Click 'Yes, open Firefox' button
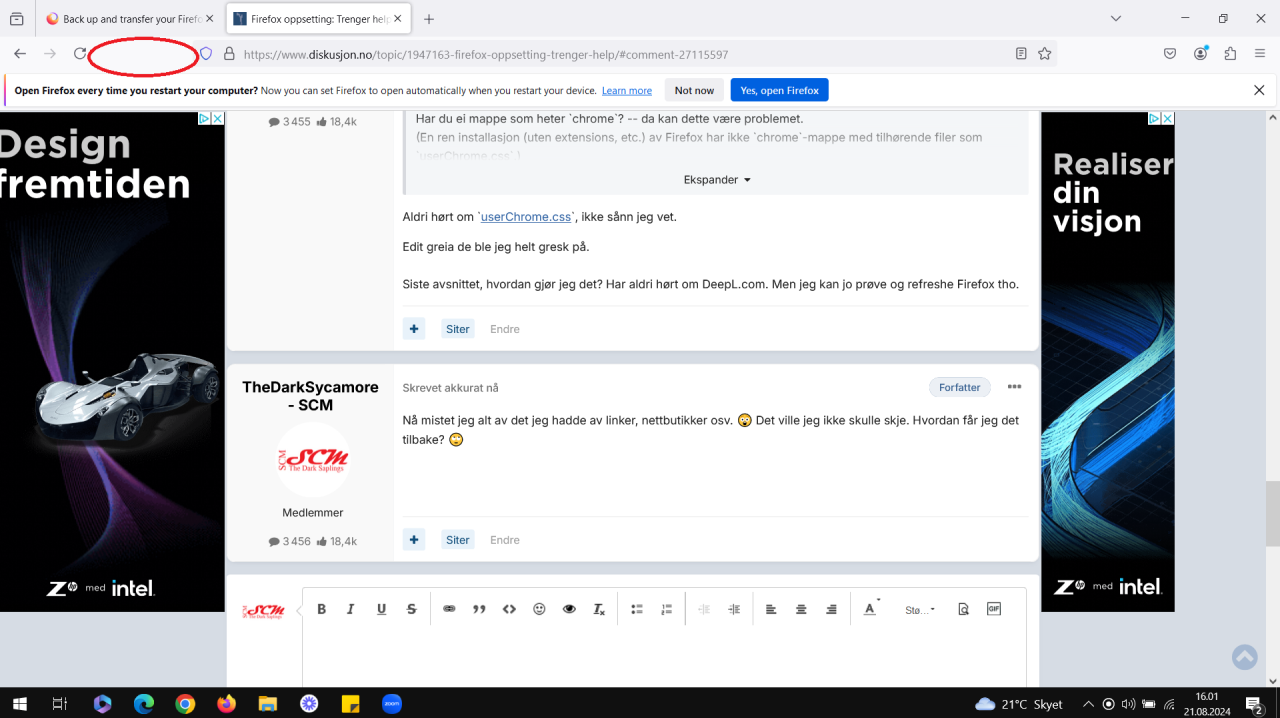Screen dimensions: 1280x718 coord(779,90)
